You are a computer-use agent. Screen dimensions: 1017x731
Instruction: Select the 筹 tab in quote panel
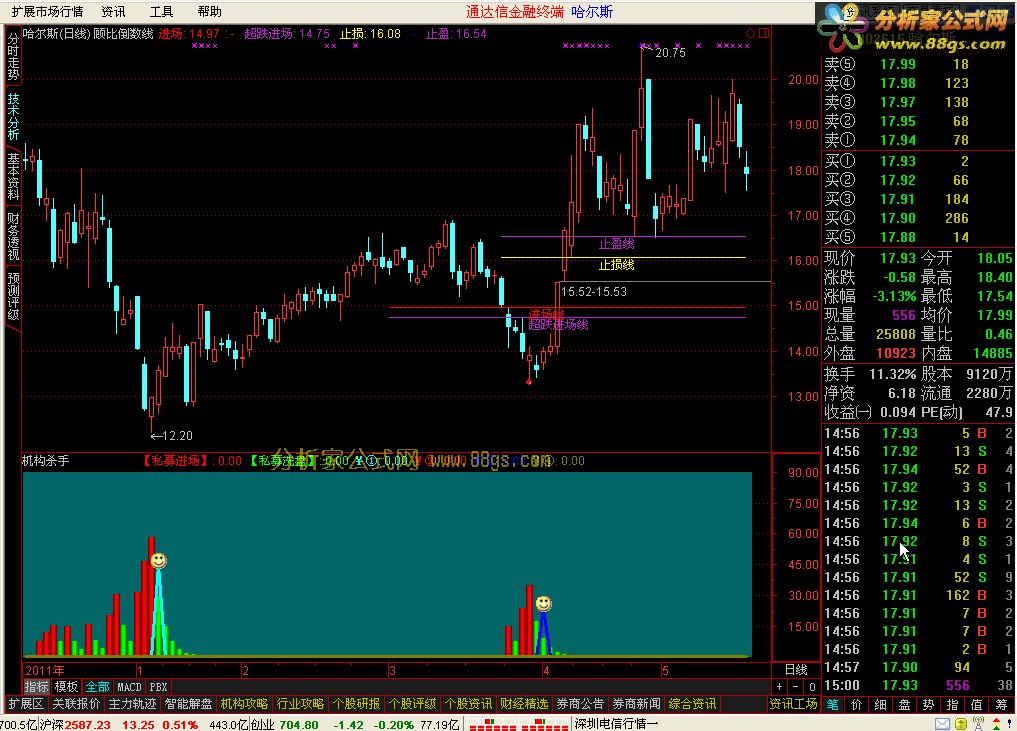point(1001,704)
